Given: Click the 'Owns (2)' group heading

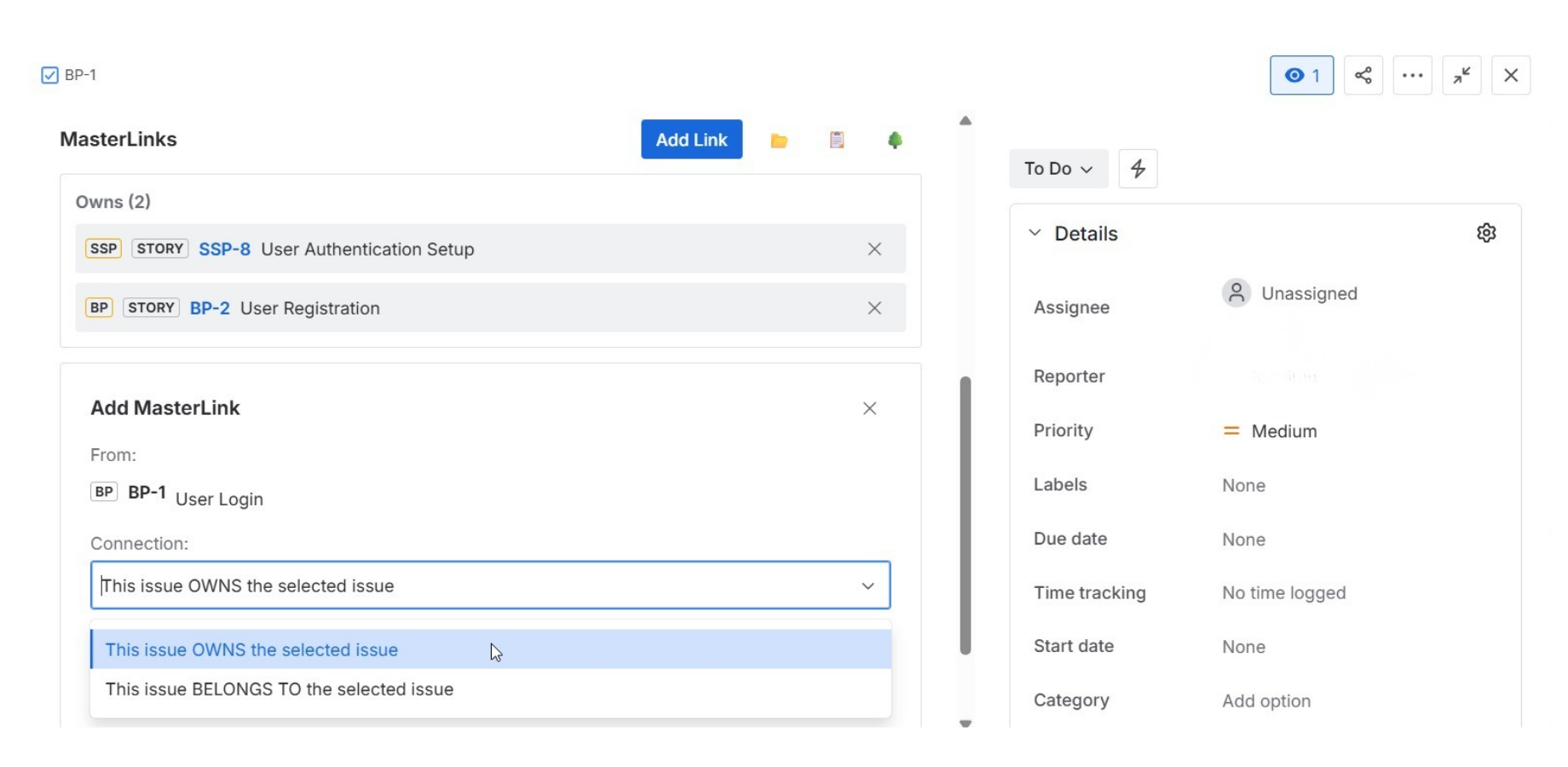Looking at the screenshot, I should [113, 202].
